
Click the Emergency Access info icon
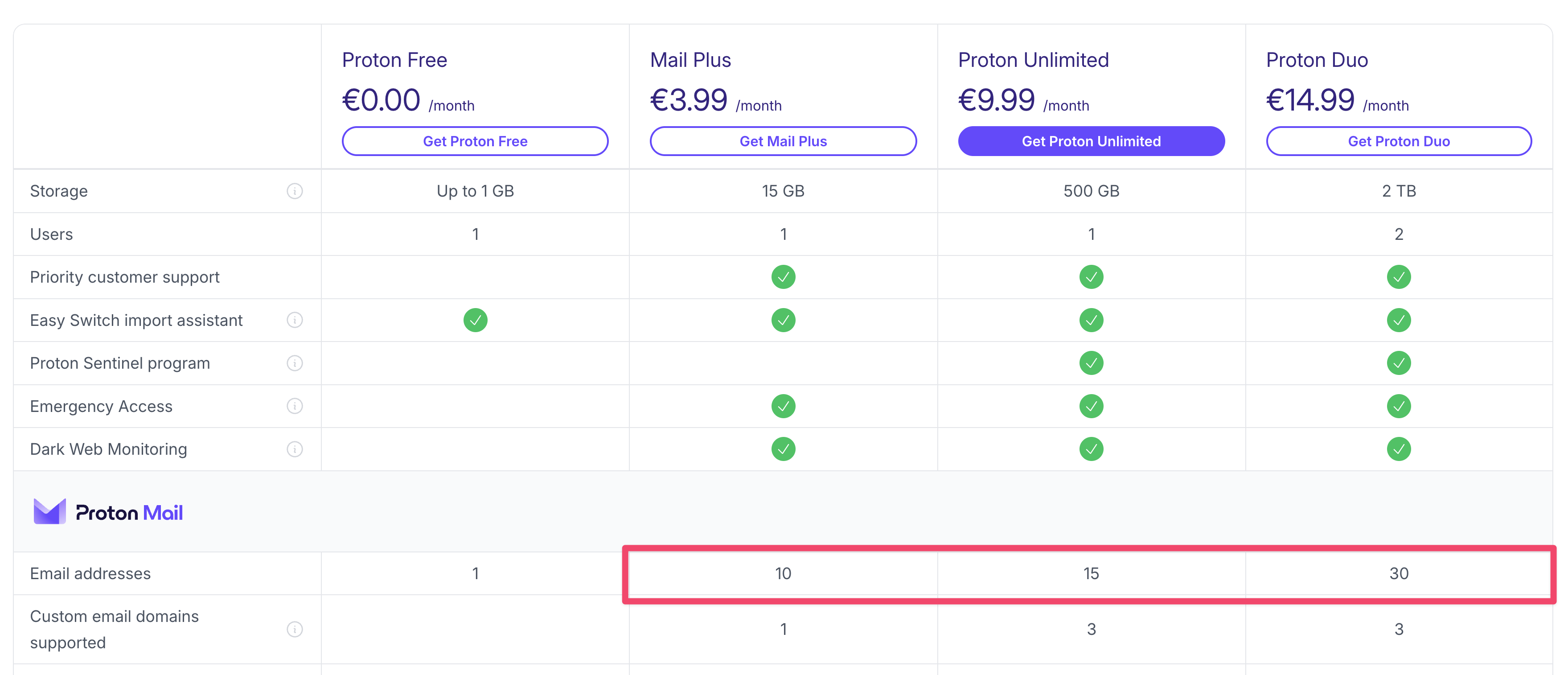point(295,406)
